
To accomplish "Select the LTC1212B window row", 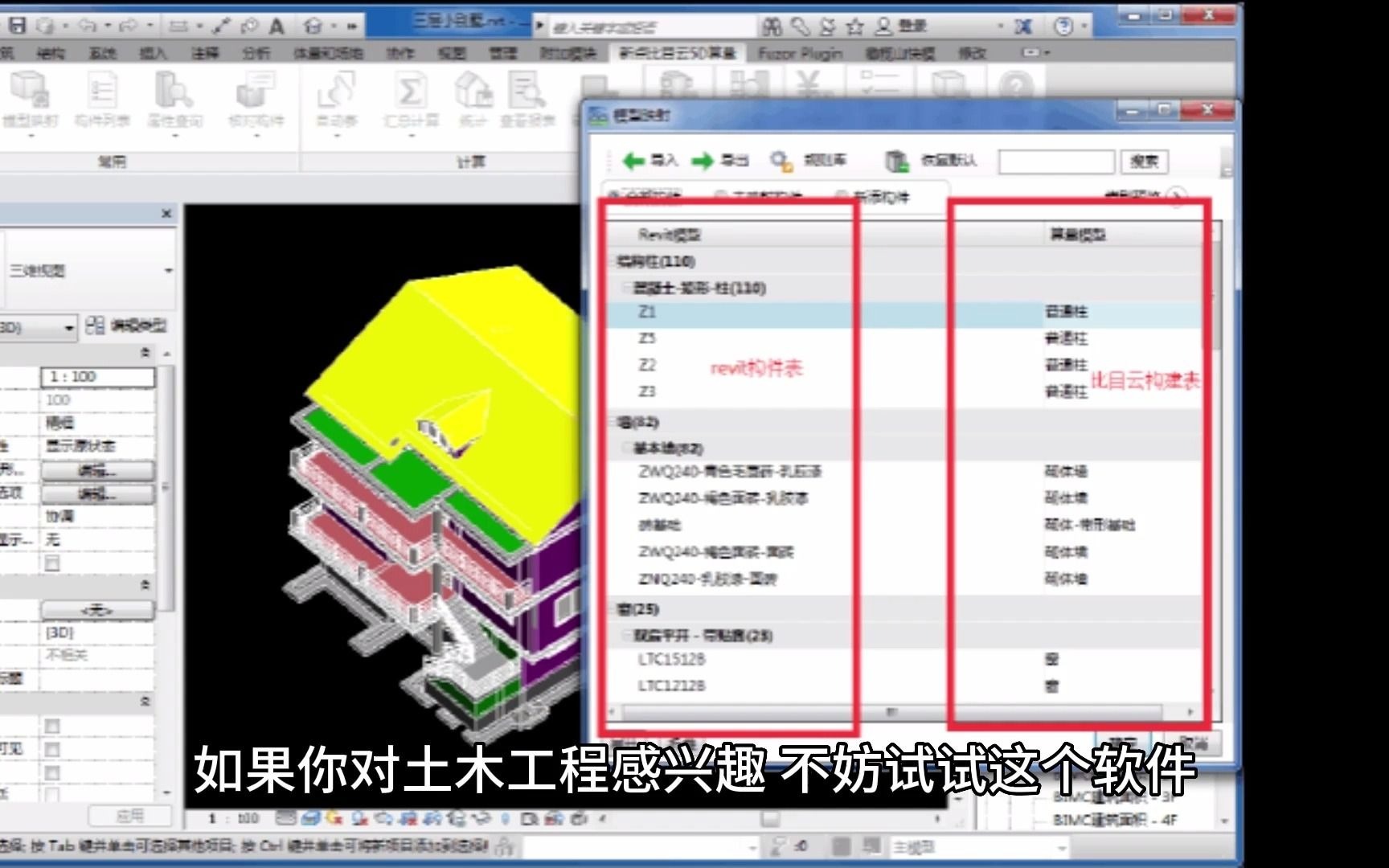I will [x=904, y=686].
